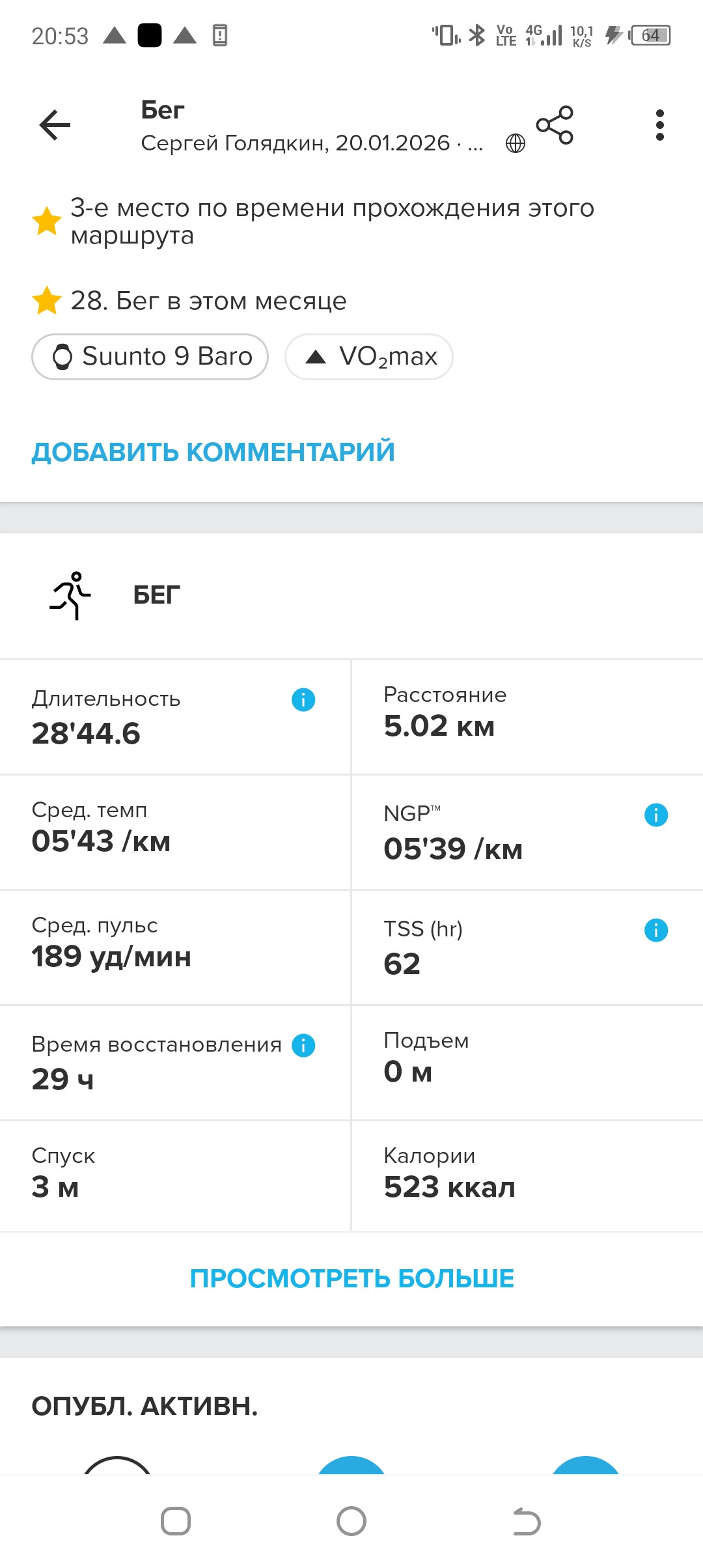Open the Сред. пульс 189 уд/мин cell
This screenshot has width=703, height=1568.
(175, 947)
